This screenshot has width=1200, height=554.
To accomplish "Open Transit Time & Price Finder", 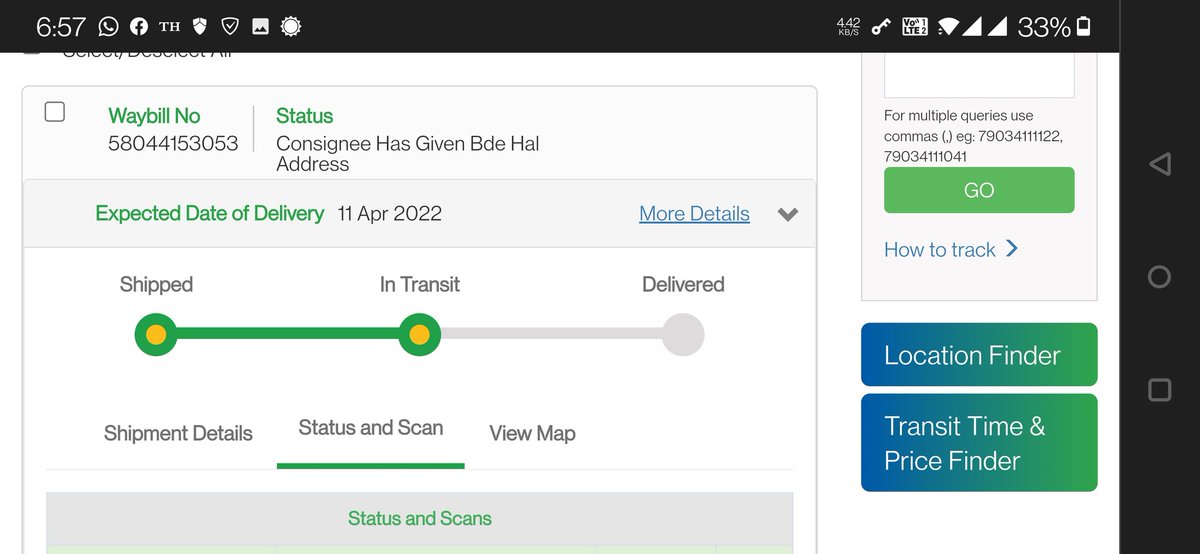I will [979, 443].
